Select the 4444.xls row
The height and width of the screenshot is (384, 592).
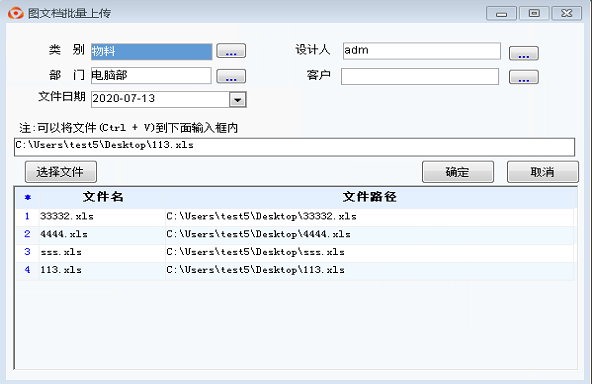point(295,234)
